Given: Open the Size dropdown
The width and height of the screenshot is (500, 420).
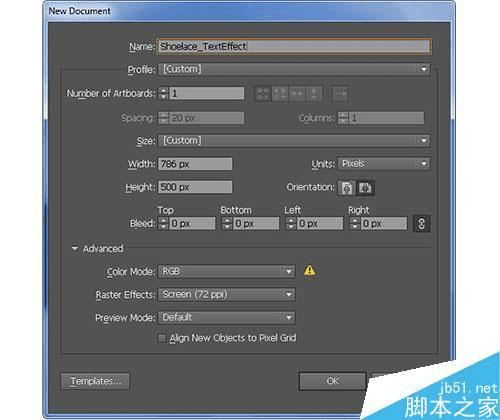Looking at the screenshot, I should [x=294, y=141].
